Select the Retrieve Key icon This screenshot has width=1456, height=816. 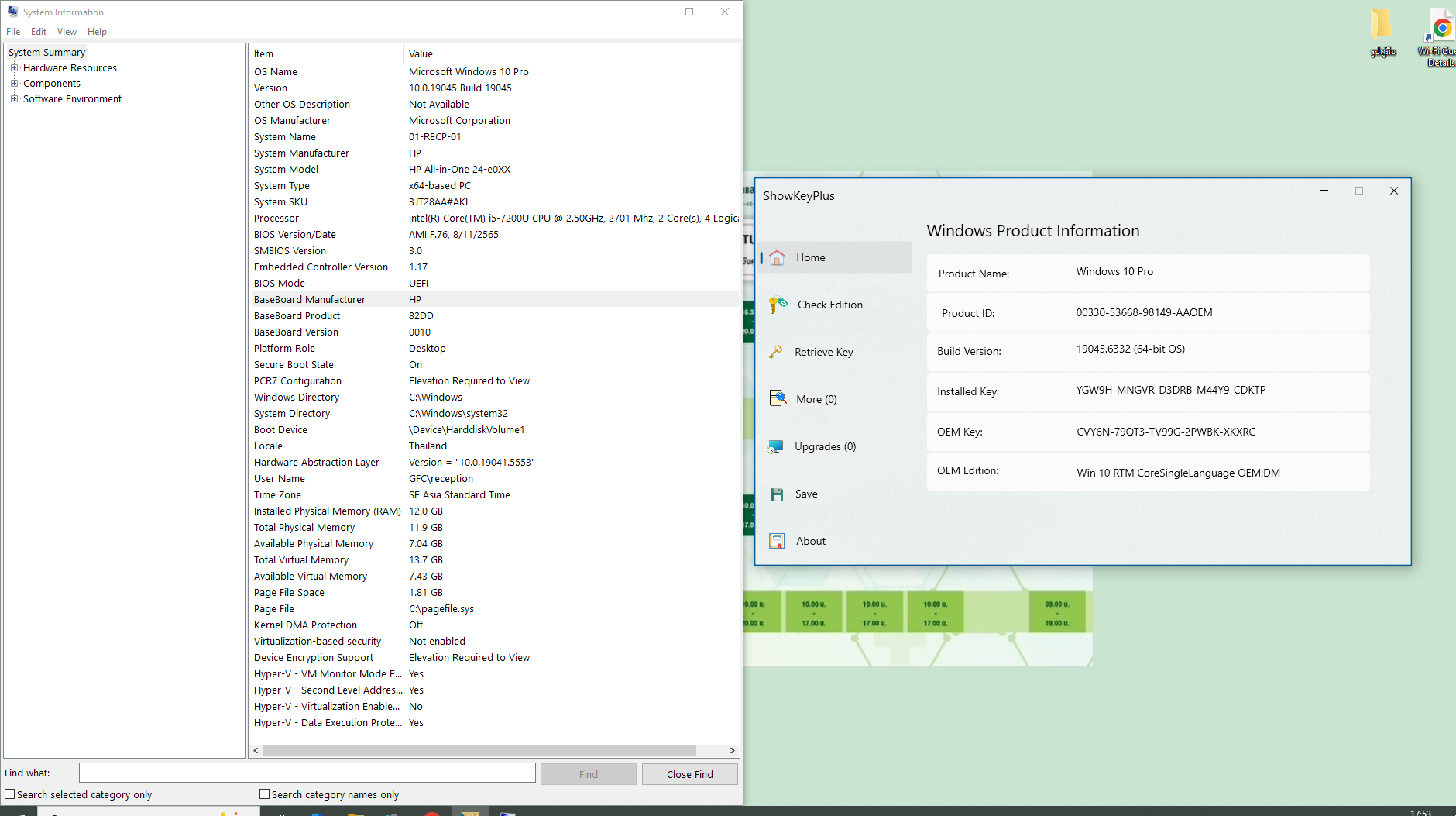pyautogui.click(x=776, y=352)
